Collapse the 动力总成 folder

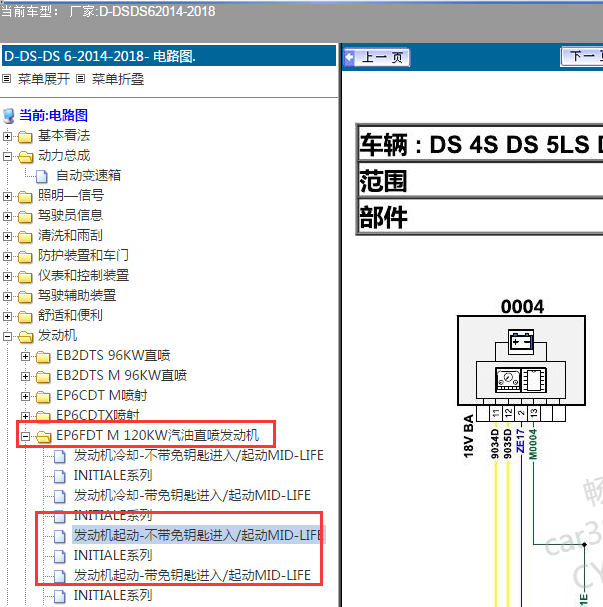pyautogui.click(x=7, y=156)
